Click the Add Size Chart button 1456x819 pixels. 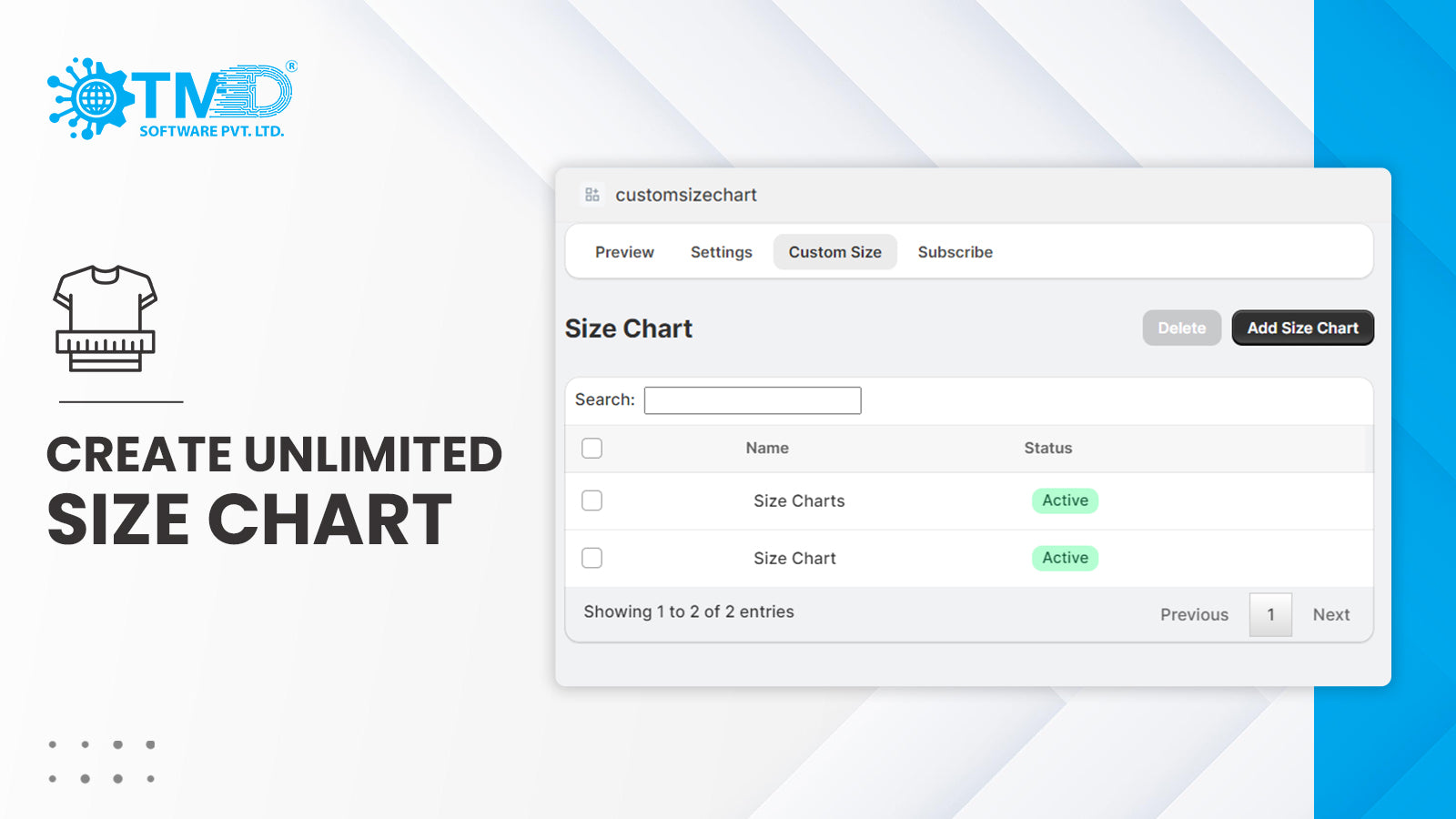tap(1302, 328)
